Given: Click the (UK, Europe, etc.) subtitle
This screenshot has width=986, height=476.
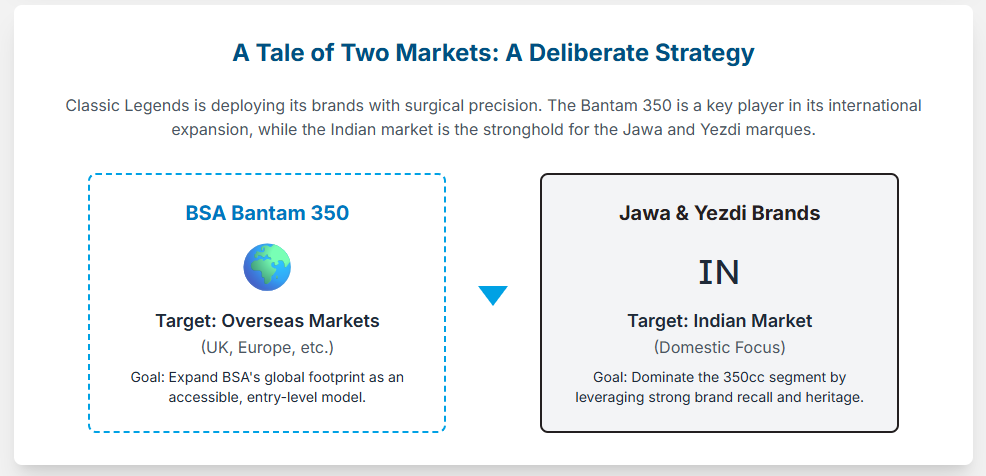Looking at the screenshot, I should [x=267, y=347].
